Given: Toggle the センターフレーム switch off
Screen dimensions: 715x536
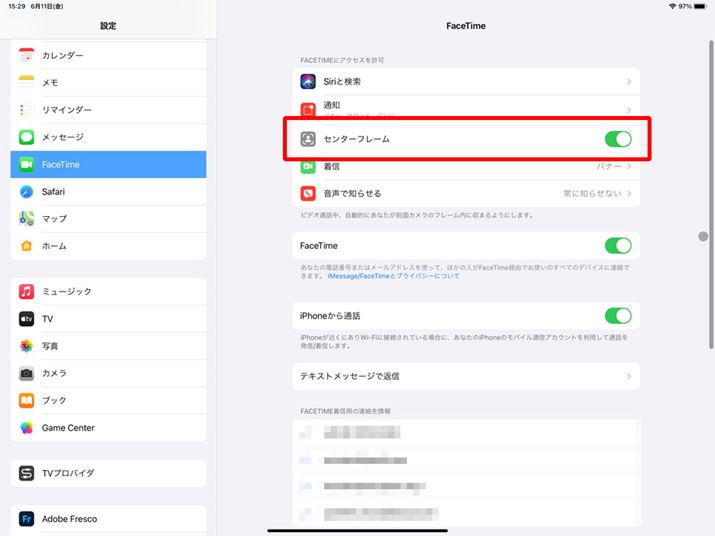Looking at the screenshot, I should (618, 139).
